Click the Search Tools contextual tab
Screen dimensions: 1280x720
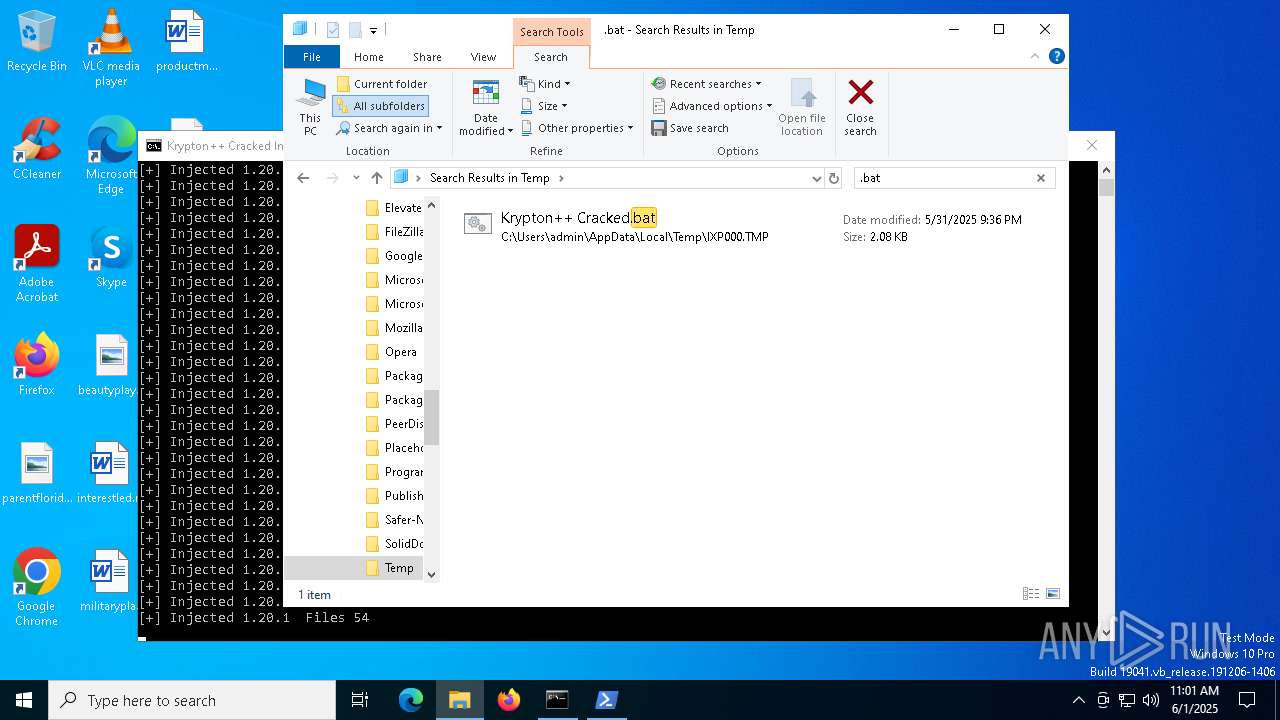pyautogui.click(x=551, y=31)
